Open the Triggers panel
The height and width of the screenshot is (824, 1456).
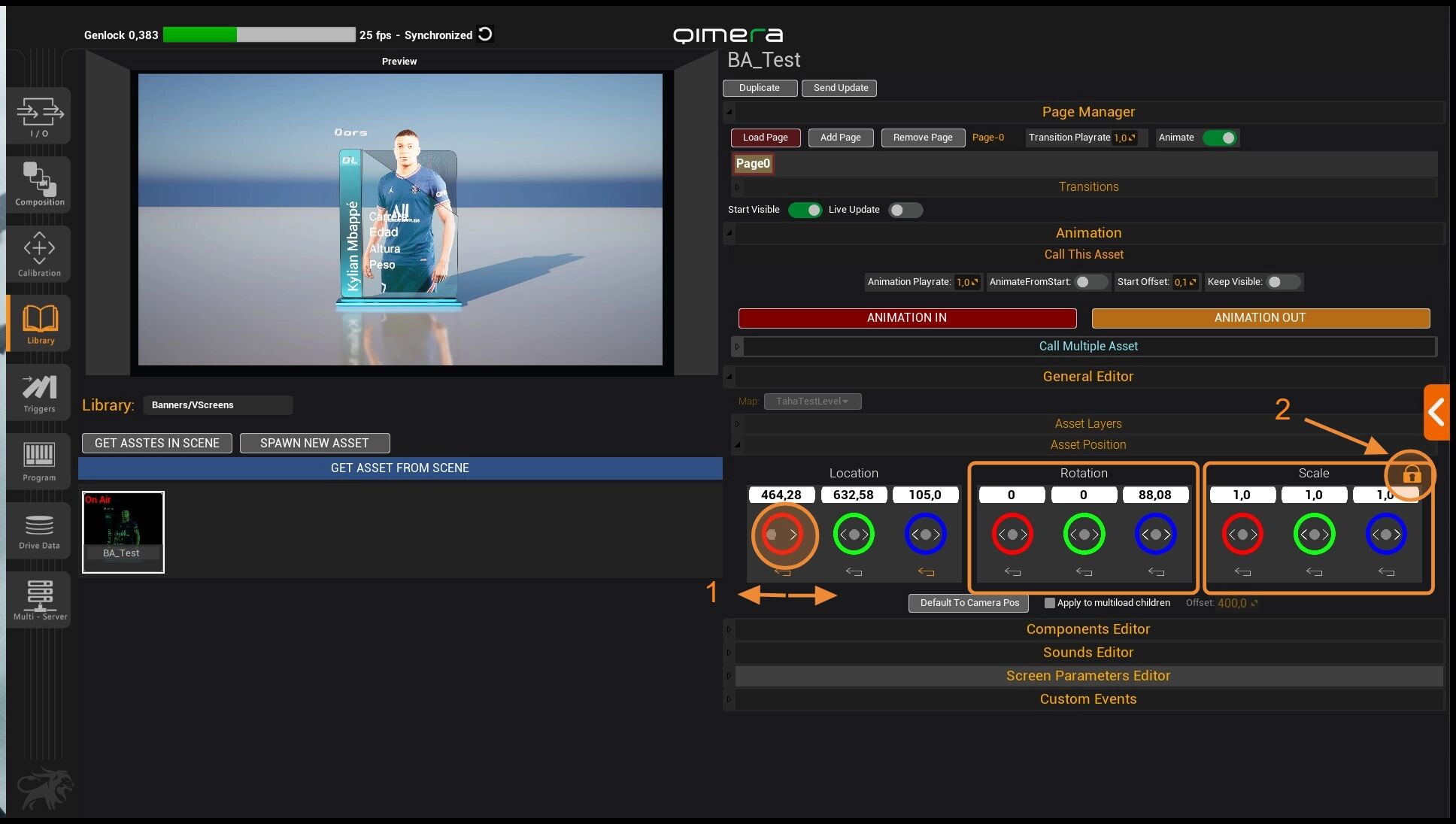39,392
